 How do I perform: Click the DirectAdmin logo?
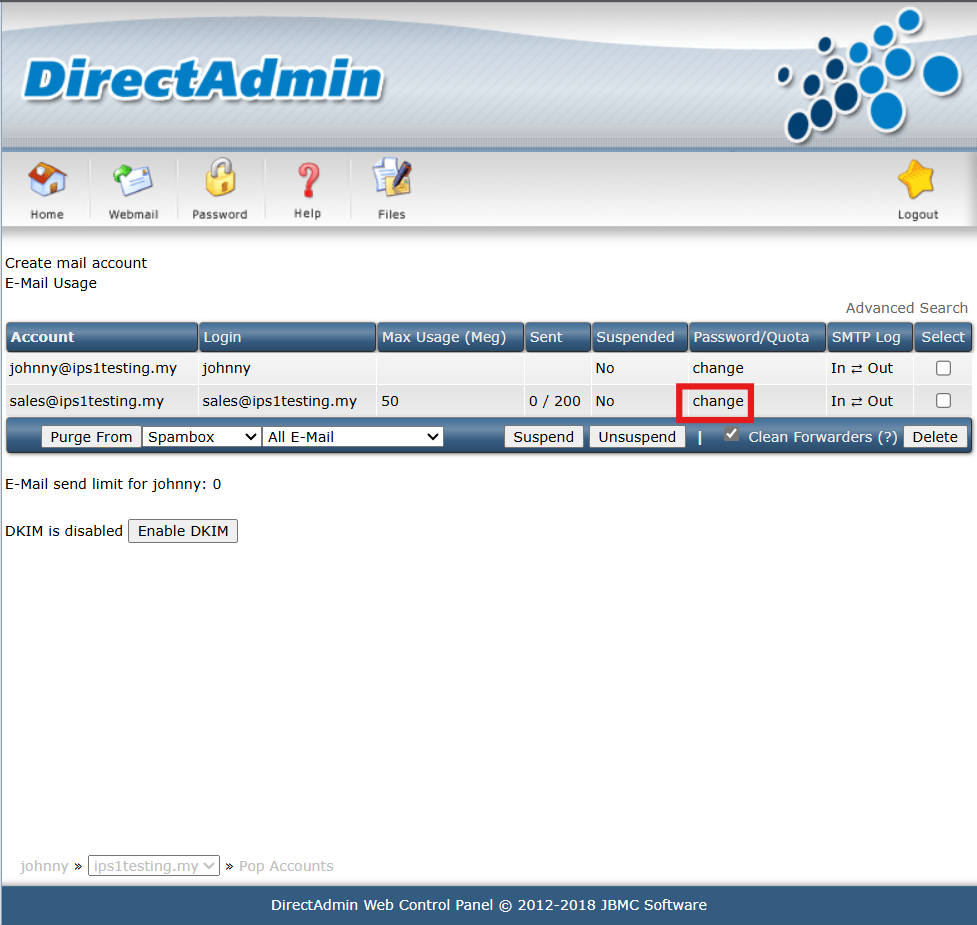pyautogui.click(x=203, y=80)
